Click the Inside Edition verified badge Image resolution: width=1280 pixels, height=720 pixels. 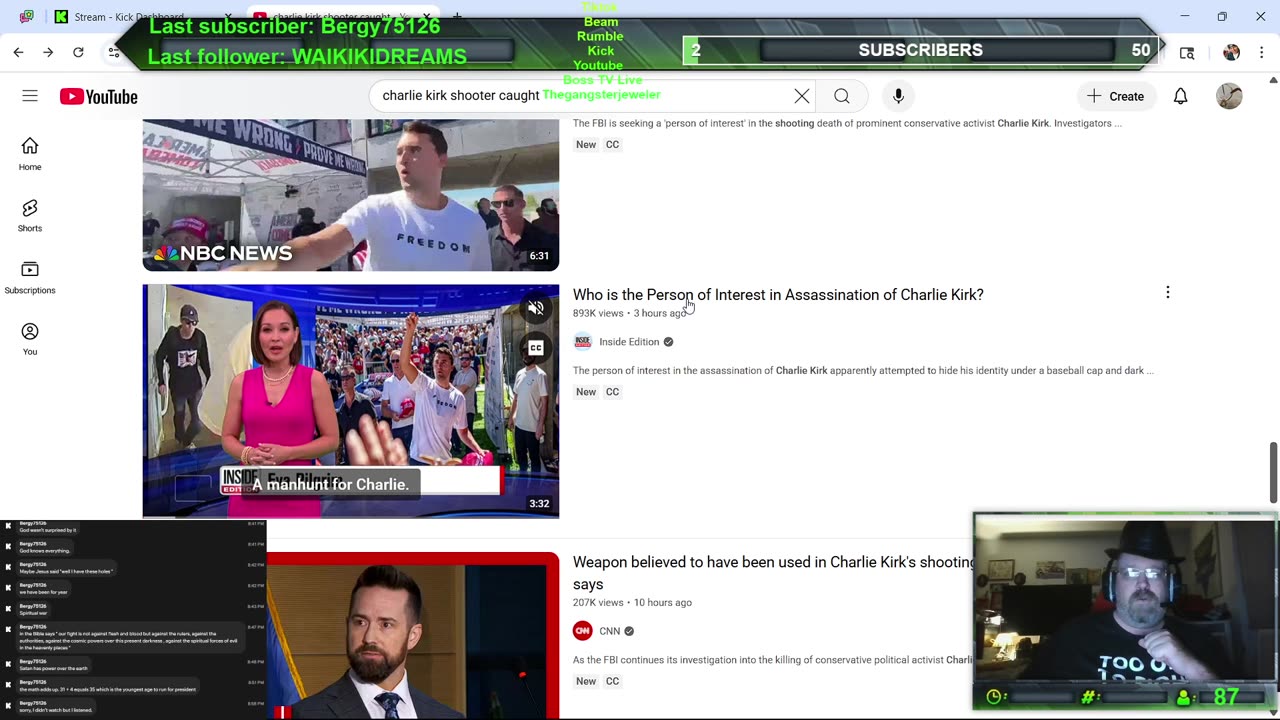[669, 342]
